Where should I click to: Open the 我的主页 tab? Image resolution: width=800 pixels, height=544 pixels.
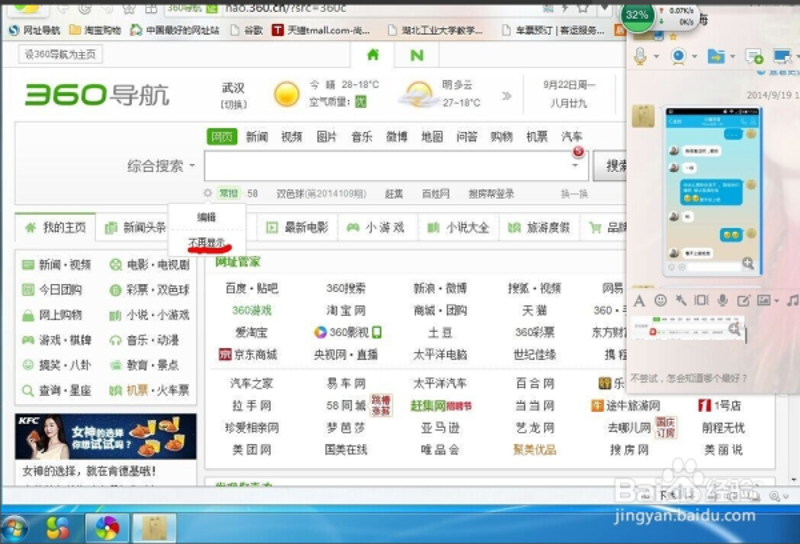(55, 227)
